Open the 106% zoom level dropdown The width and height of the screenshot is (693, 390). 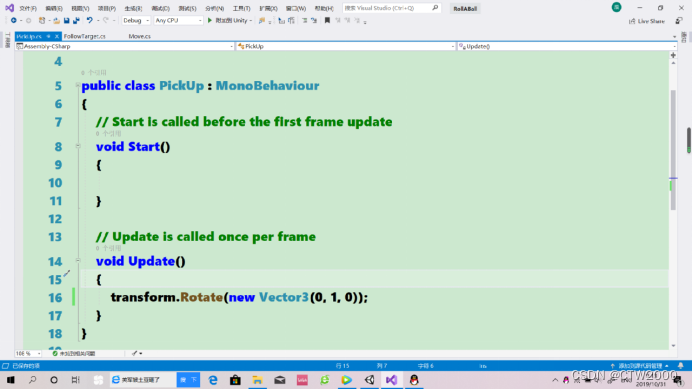(x=28, y=353)
